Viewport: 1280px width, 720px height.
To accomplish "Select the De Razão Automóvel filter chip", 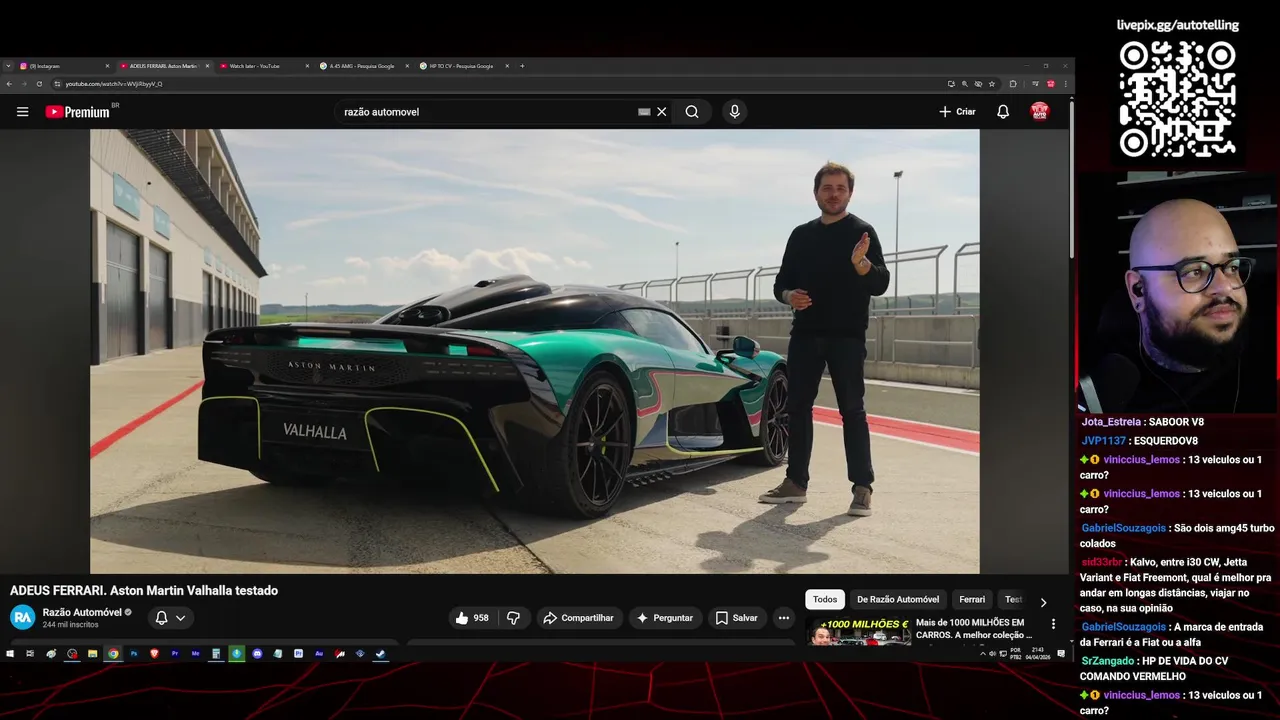I will [898, 600].
